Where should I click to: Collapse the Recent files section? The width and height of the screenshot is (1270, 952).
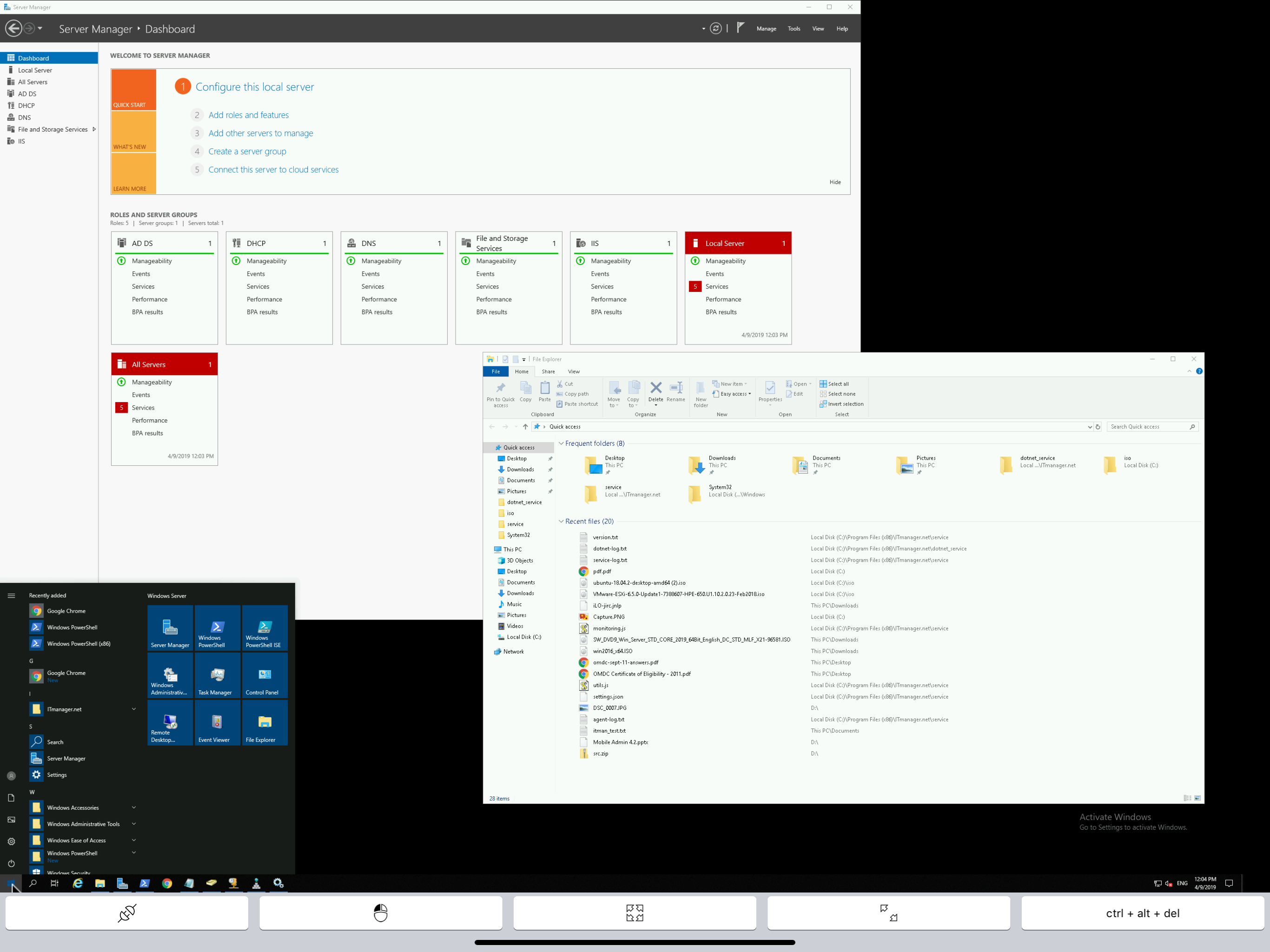click(561, 522)
